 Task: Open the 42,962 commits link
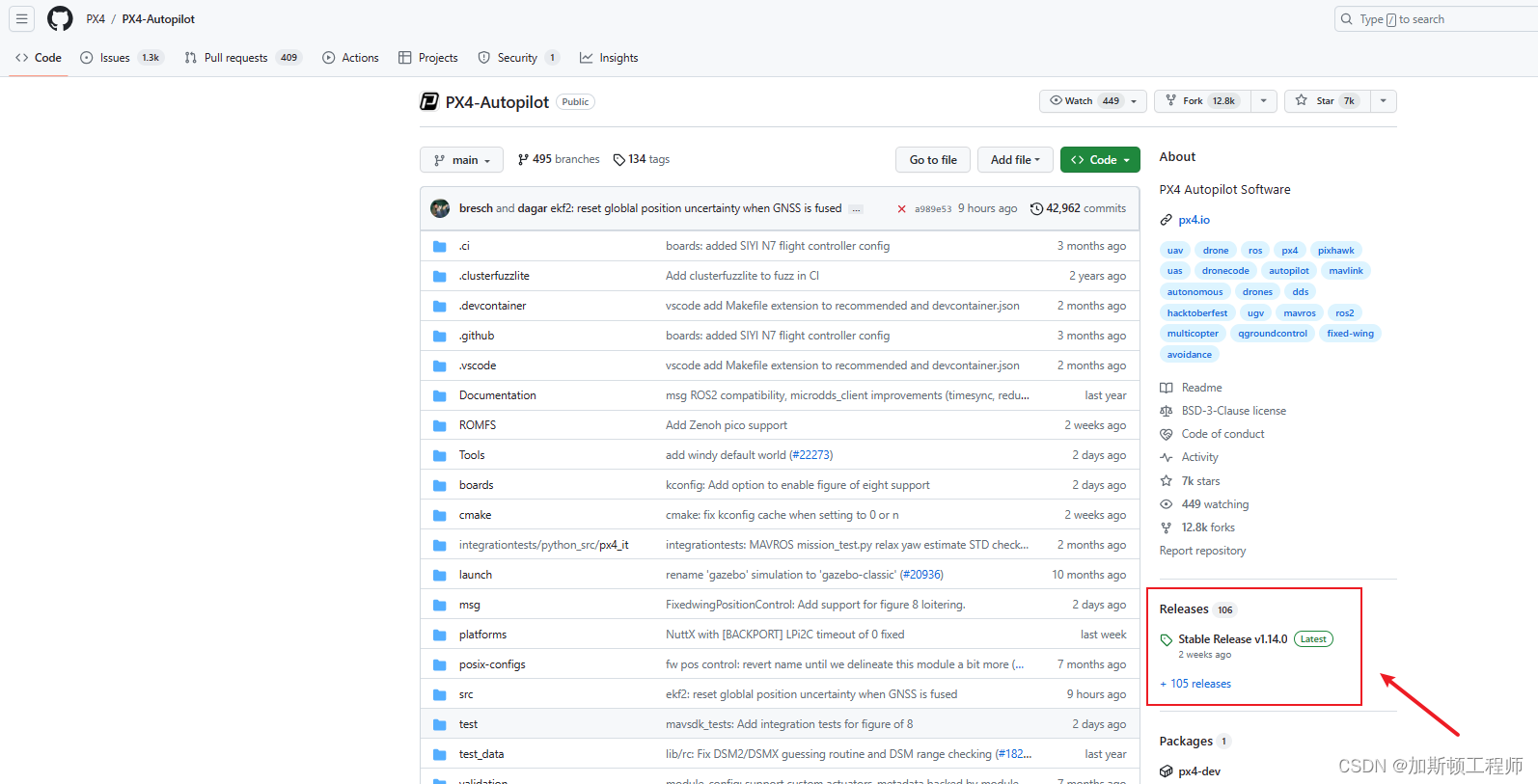coord(1078,208)
